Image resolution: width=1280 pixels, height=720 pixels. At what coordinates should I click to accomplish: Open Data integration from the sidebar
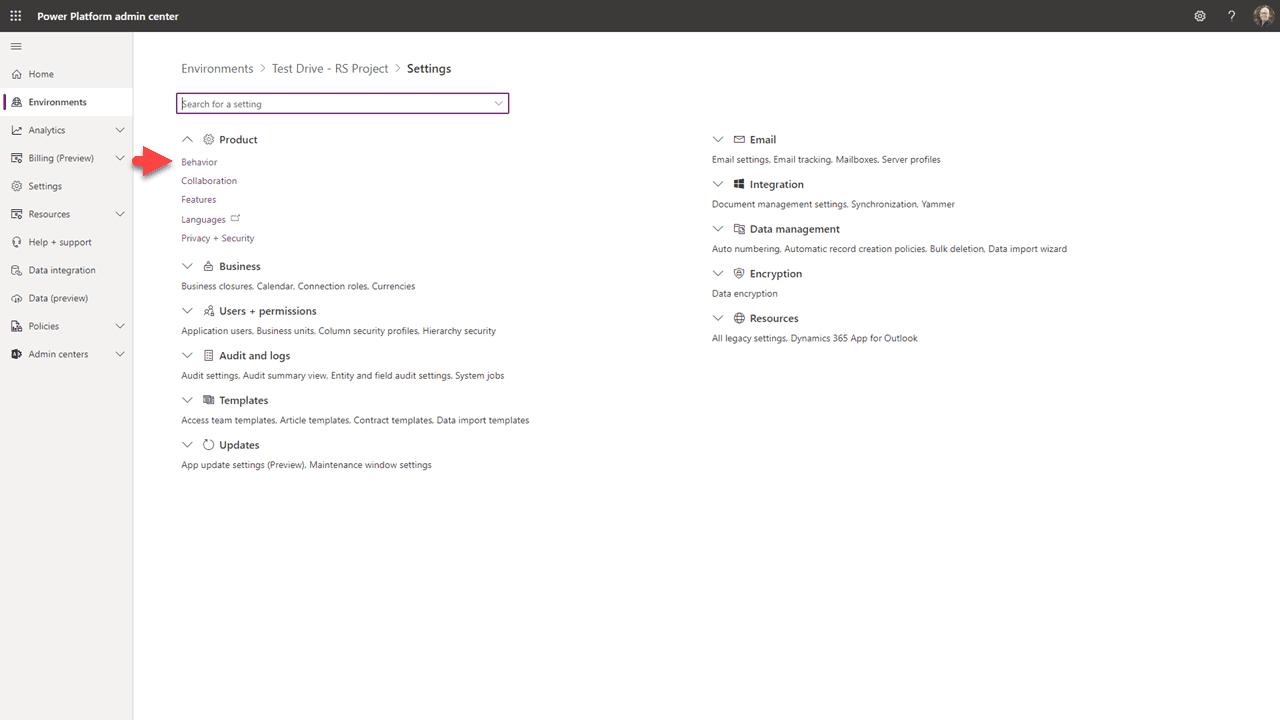[60, 269]
